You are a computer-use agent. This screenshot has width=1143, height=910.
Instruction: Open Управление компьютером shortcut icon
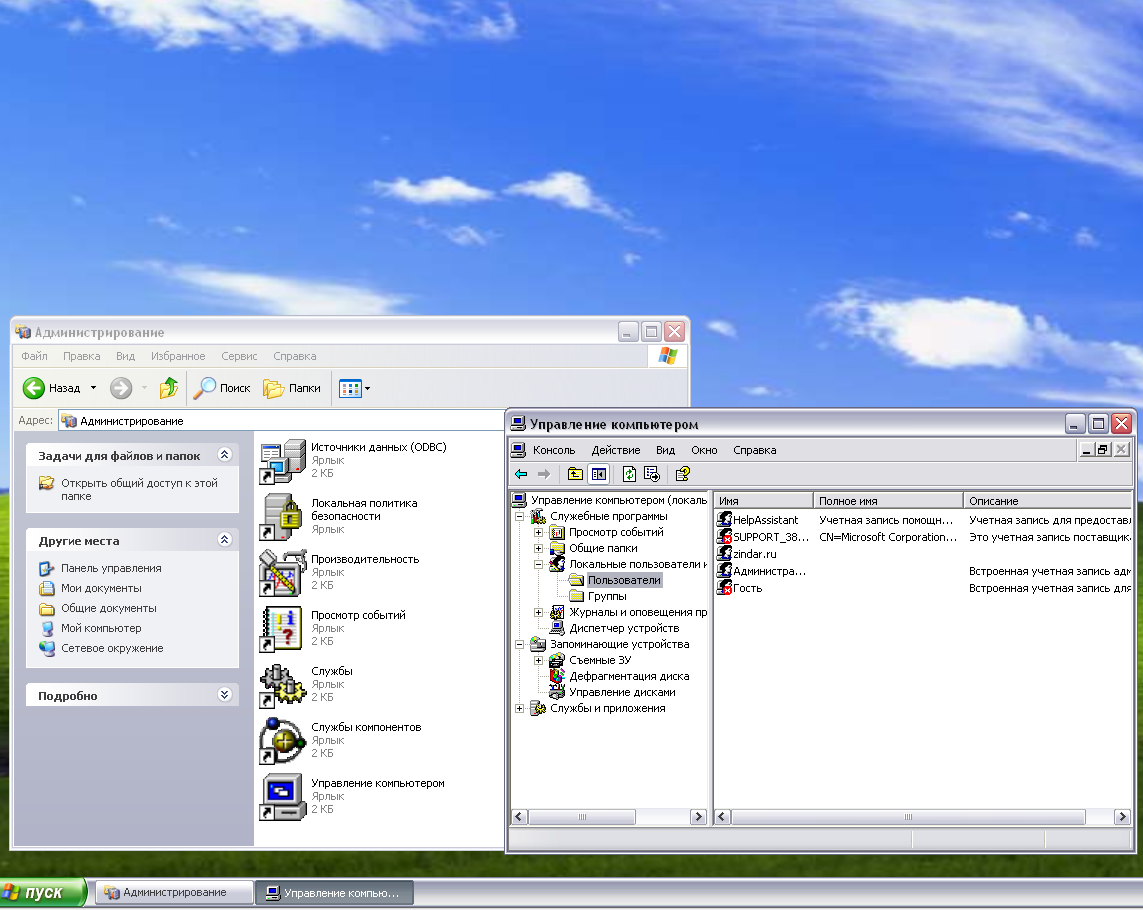[x=282, y=797]
